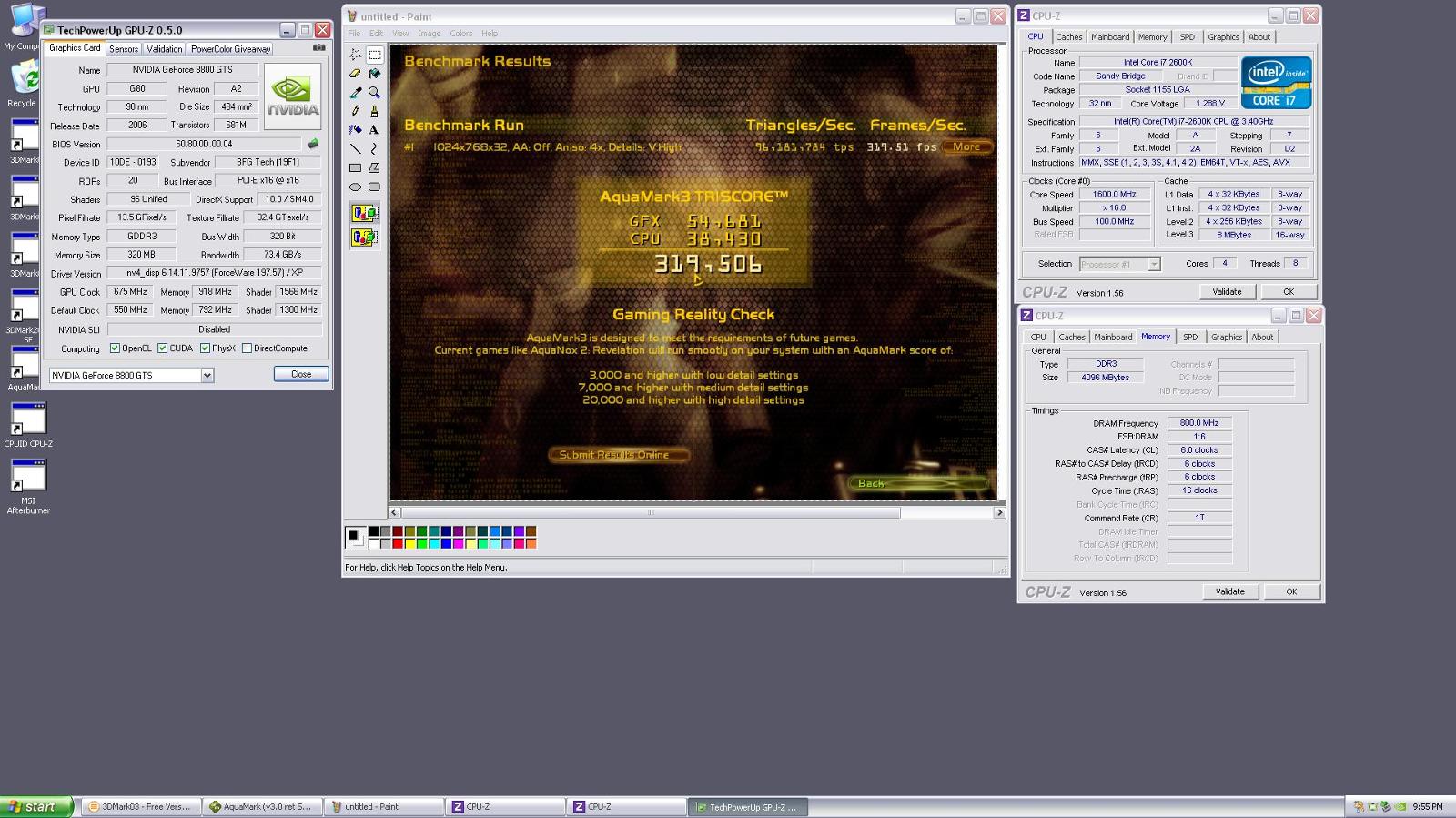Open the Caches tab in top CPU-Z window
Screen dimensions: 1456x818
click(x=1069, y=37)
